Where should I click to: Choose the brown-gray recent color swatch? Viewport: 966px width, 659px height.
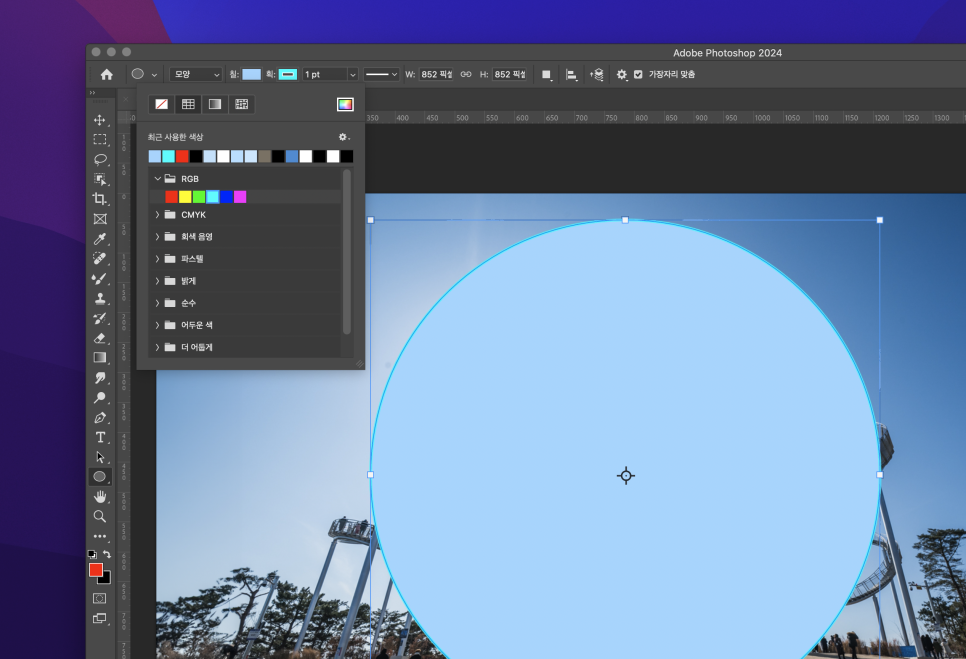click(x=264, y=156)
